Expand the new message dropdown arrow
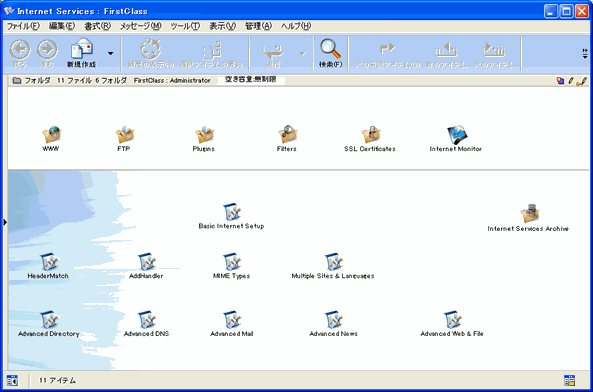 click(110, 54)
